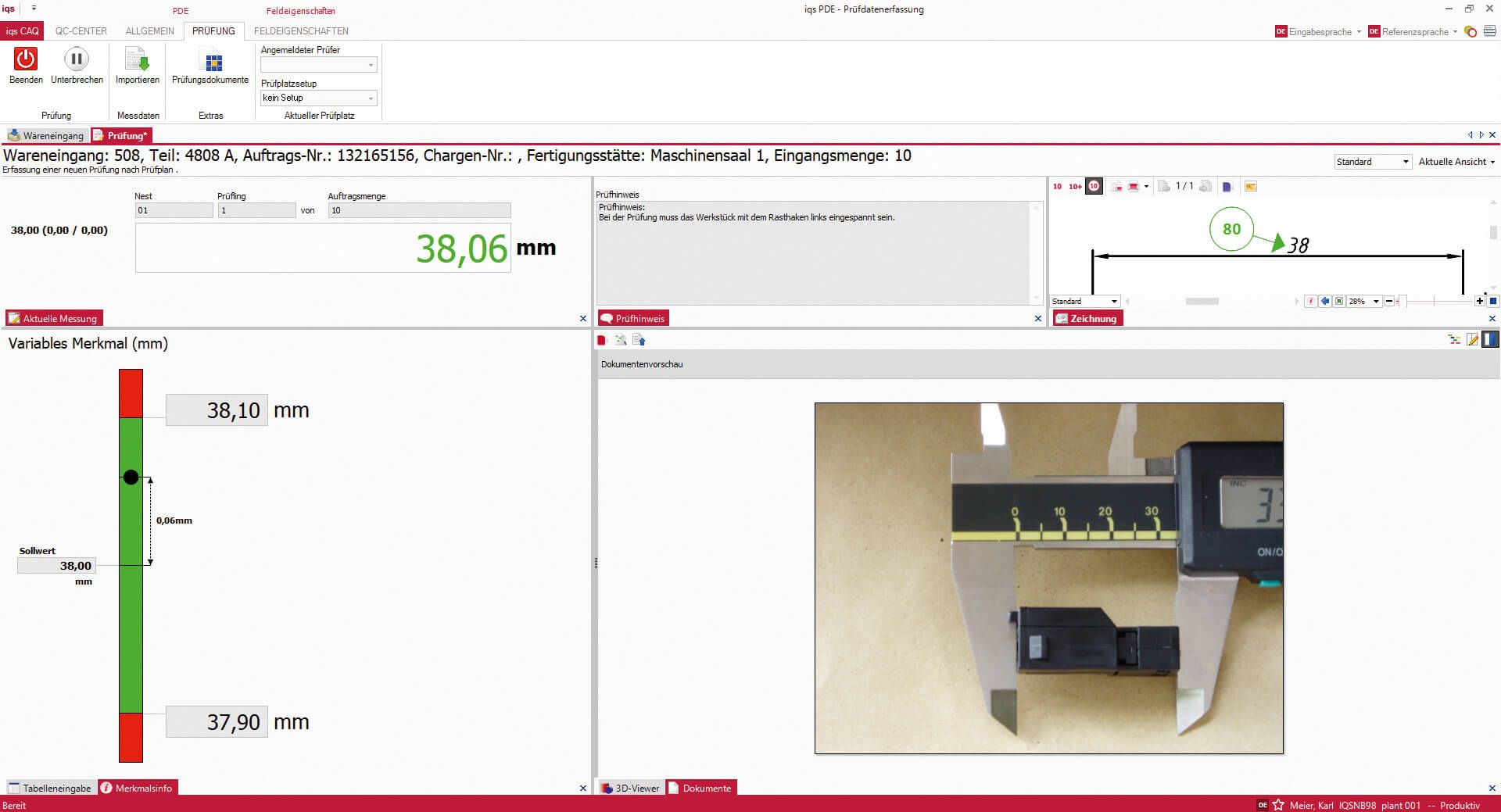Switch to the Wareneingang tab
The image size is (1501, 812).
coord(48,135)
